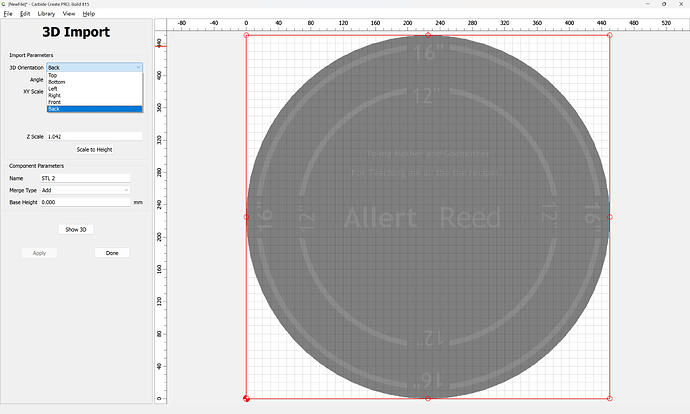This screenshot has height=414, width=690.
Task: Open the View menu
Action: pyautogui.click(x=69, y=14)
